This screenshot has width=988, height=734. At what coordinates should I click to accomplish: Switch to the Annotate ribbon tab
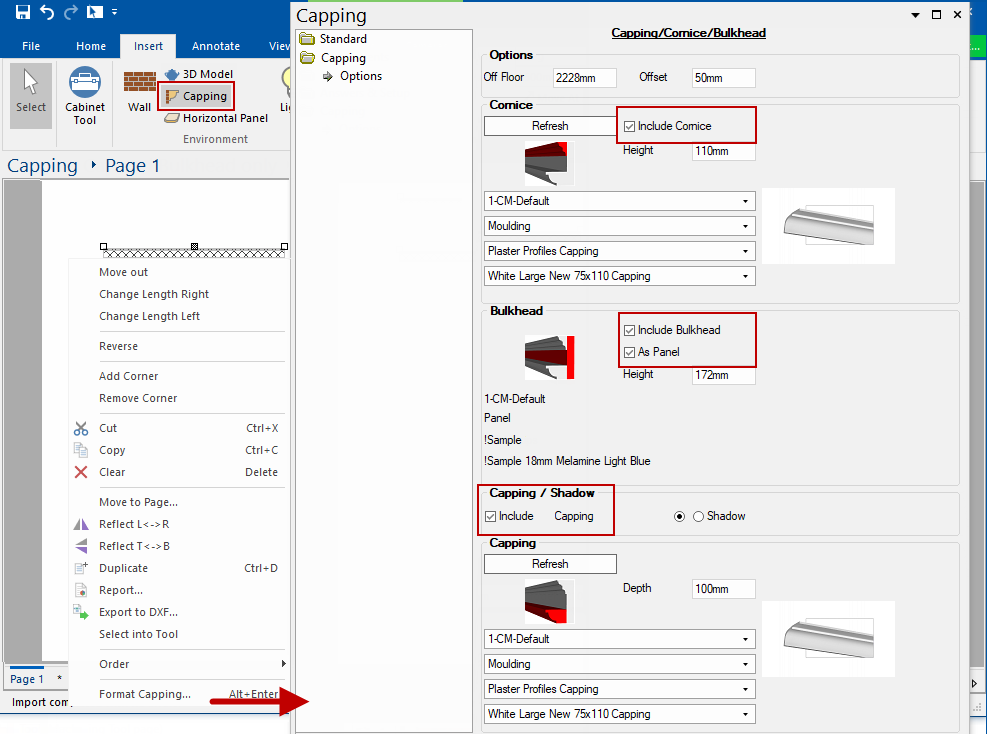tap(216, 46)
